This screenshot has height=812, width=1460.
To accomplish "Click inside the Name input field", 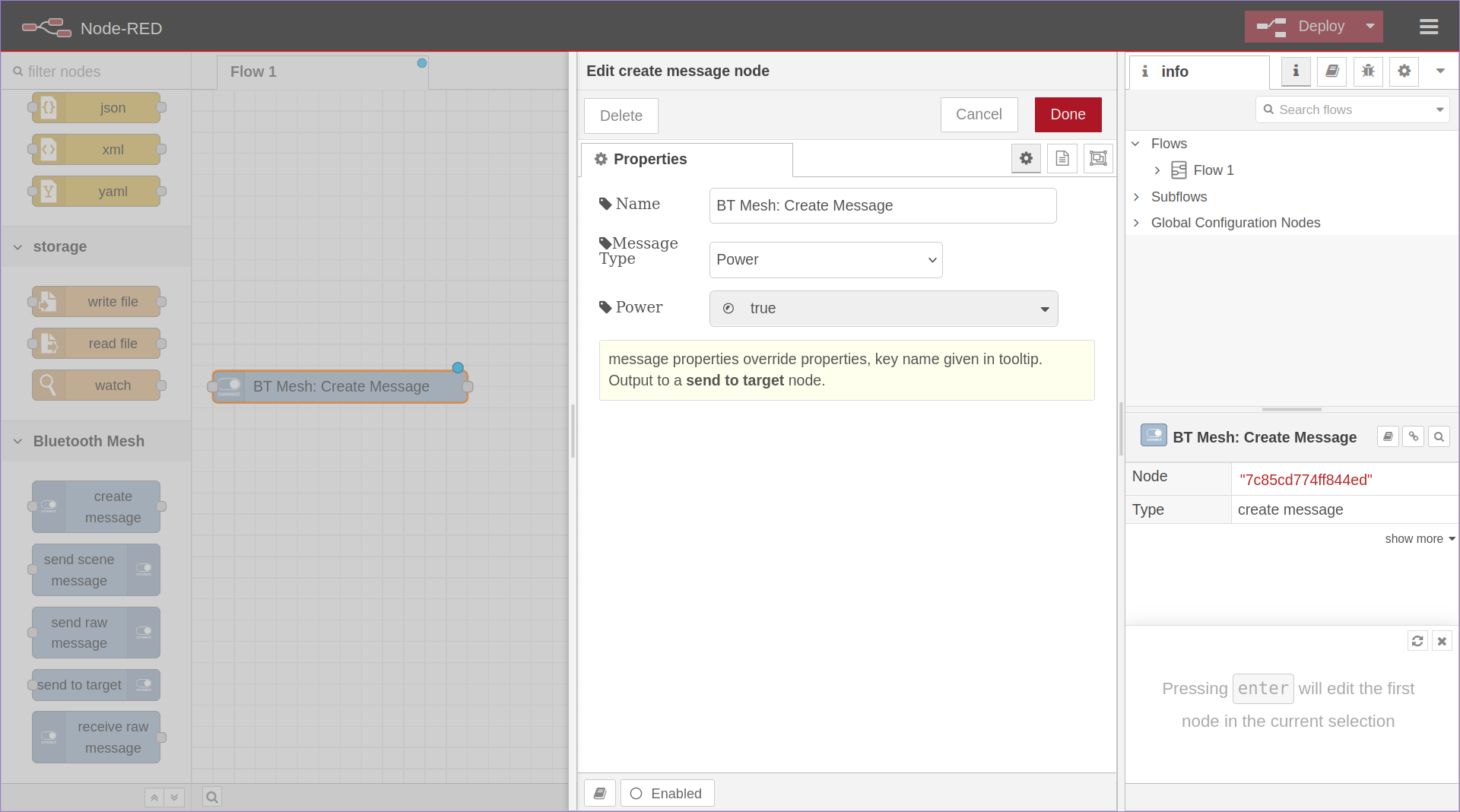I will pos(882,205).
